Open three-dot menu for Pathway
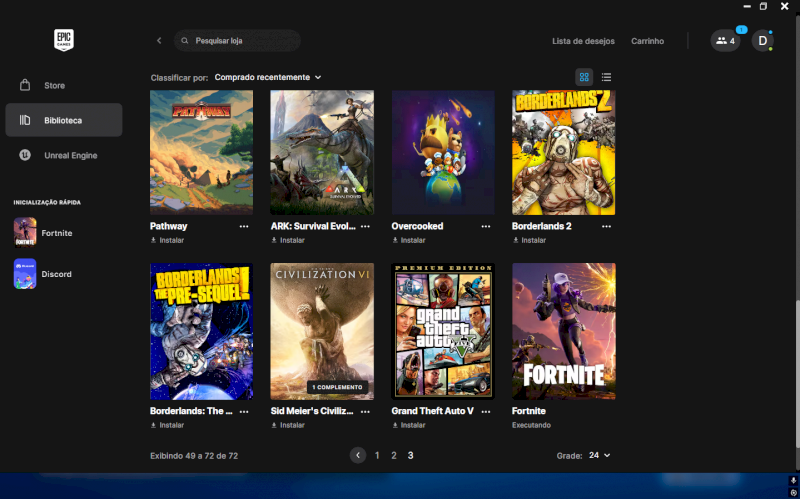The height and width of the screenshot is (499, 800). [x=244, y=227]
